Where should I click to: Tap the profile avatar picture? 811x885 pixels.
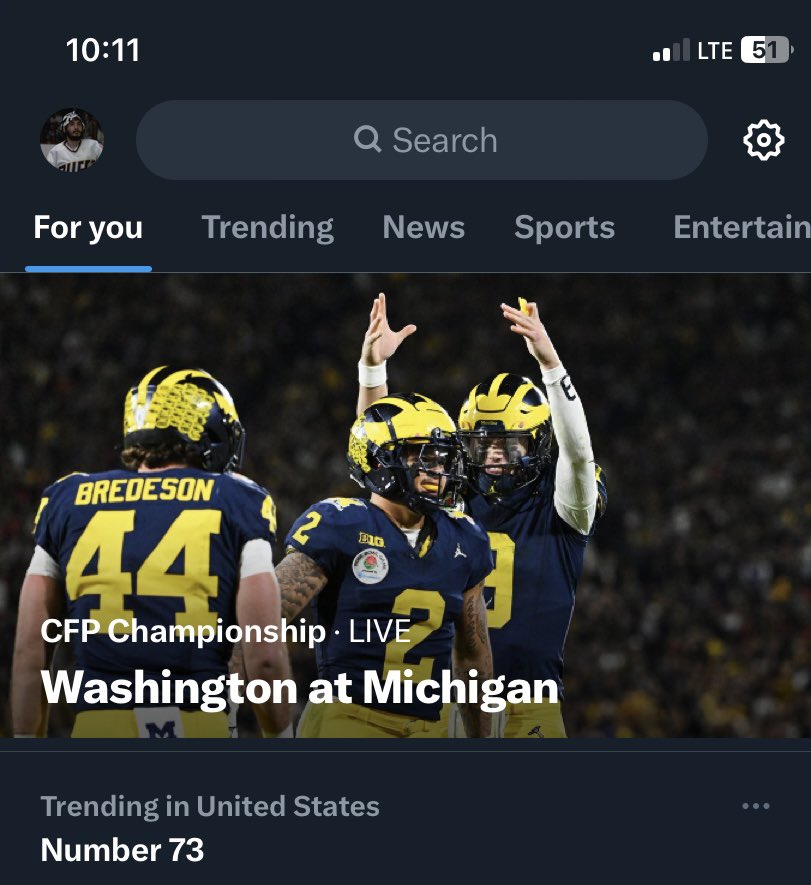pyautogui.click(x=72, y=140)
